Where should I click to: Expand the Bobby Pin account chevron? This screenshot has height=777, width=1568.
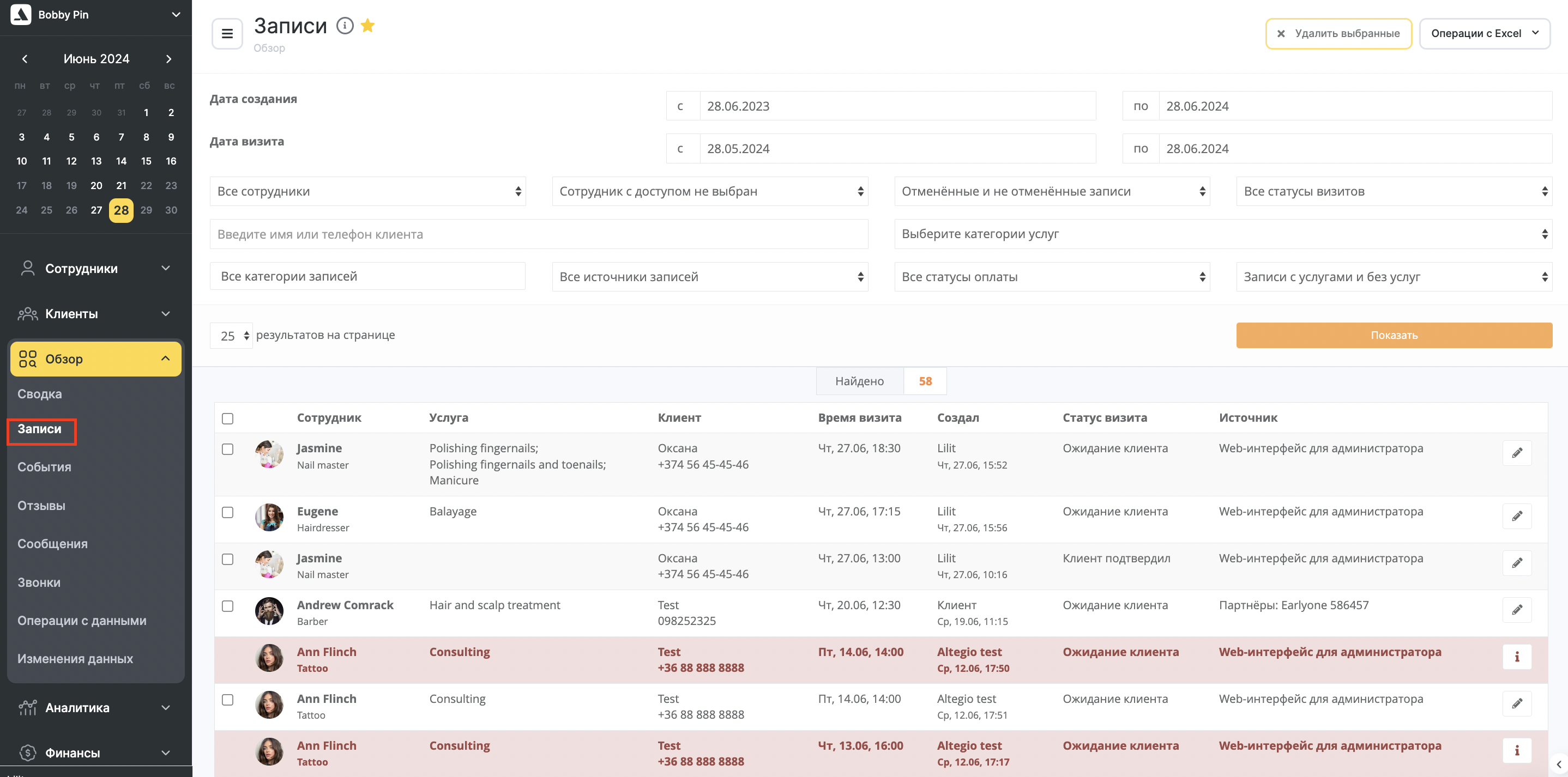[x=176, y=14]
